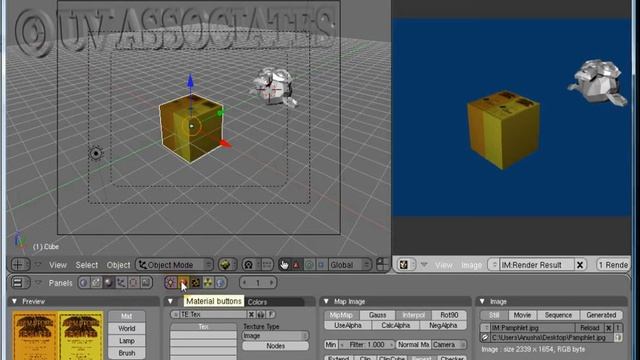Open the Panels menu

coord(60,283)
